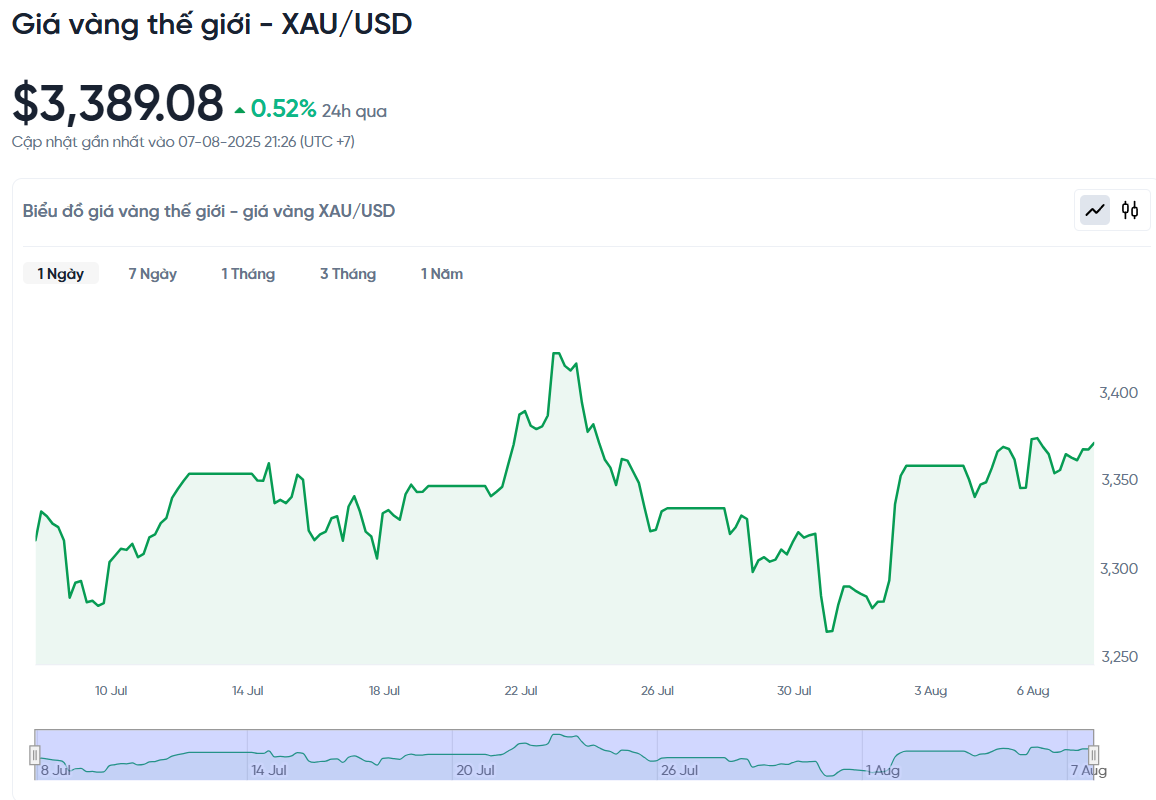Screen dimensions: 1156x800
Task: Click the $3,389.08 gold price
Action: click(118, 103)
